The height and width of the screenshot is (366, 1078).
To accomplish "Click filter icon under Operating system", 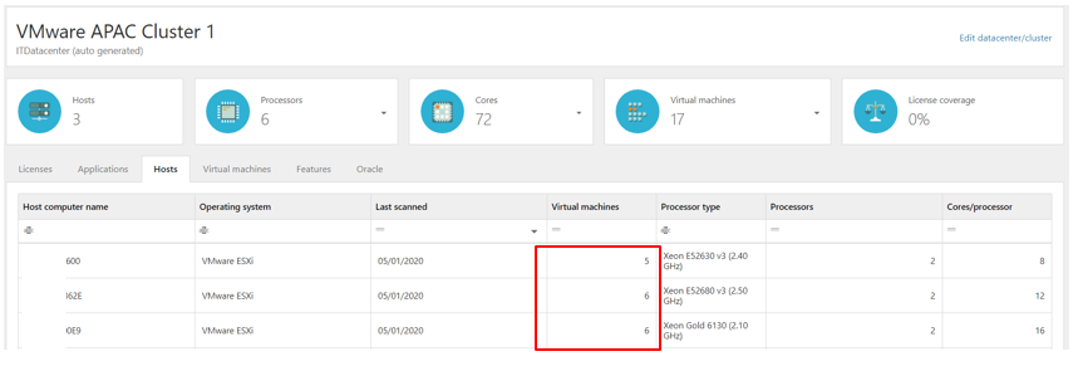I will [x=204, y=230].
